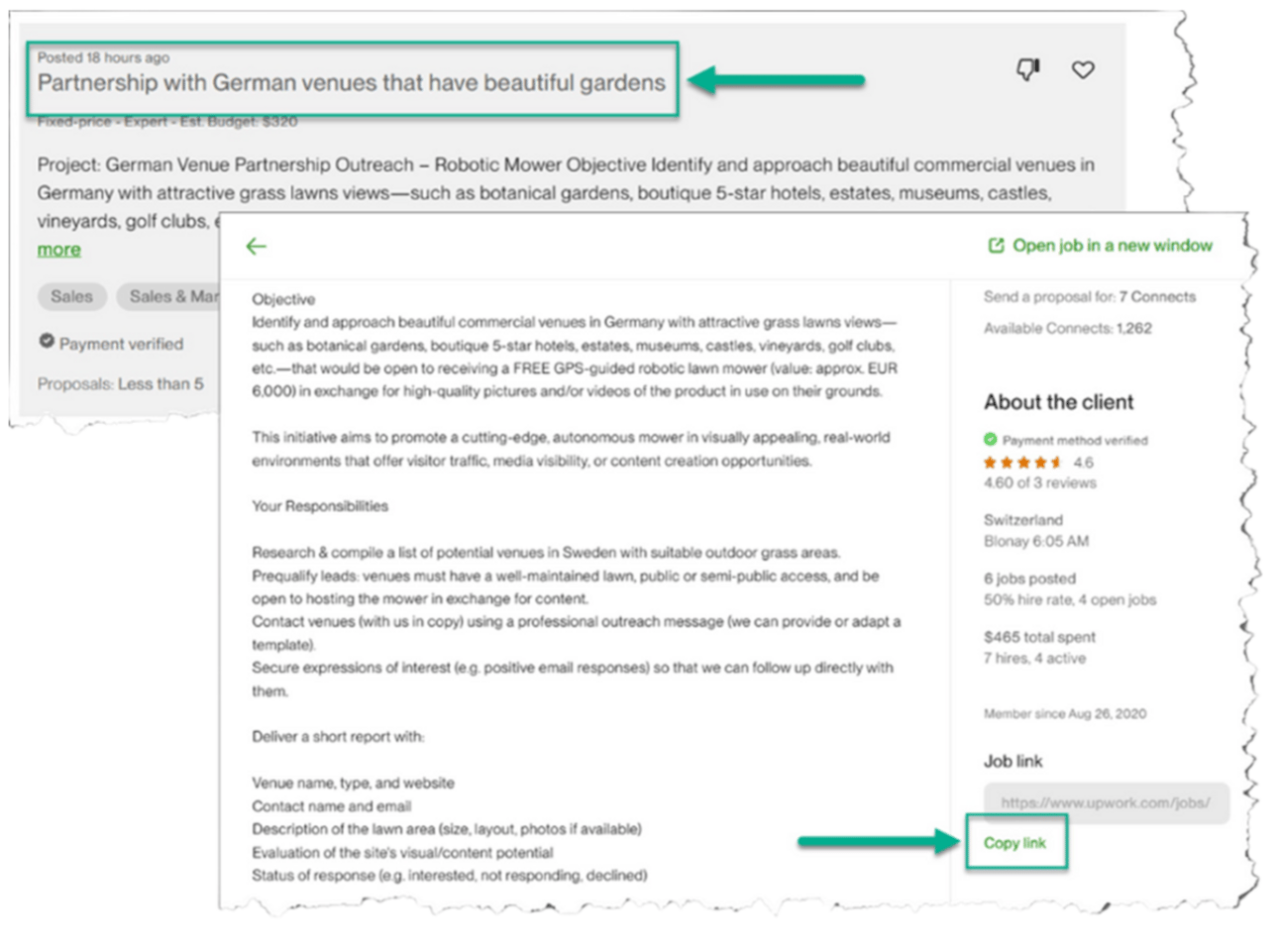Select the Sales & Marketing tag
Image resolution: width=1280 pixels, height=952 pixels.
[168, 296]
